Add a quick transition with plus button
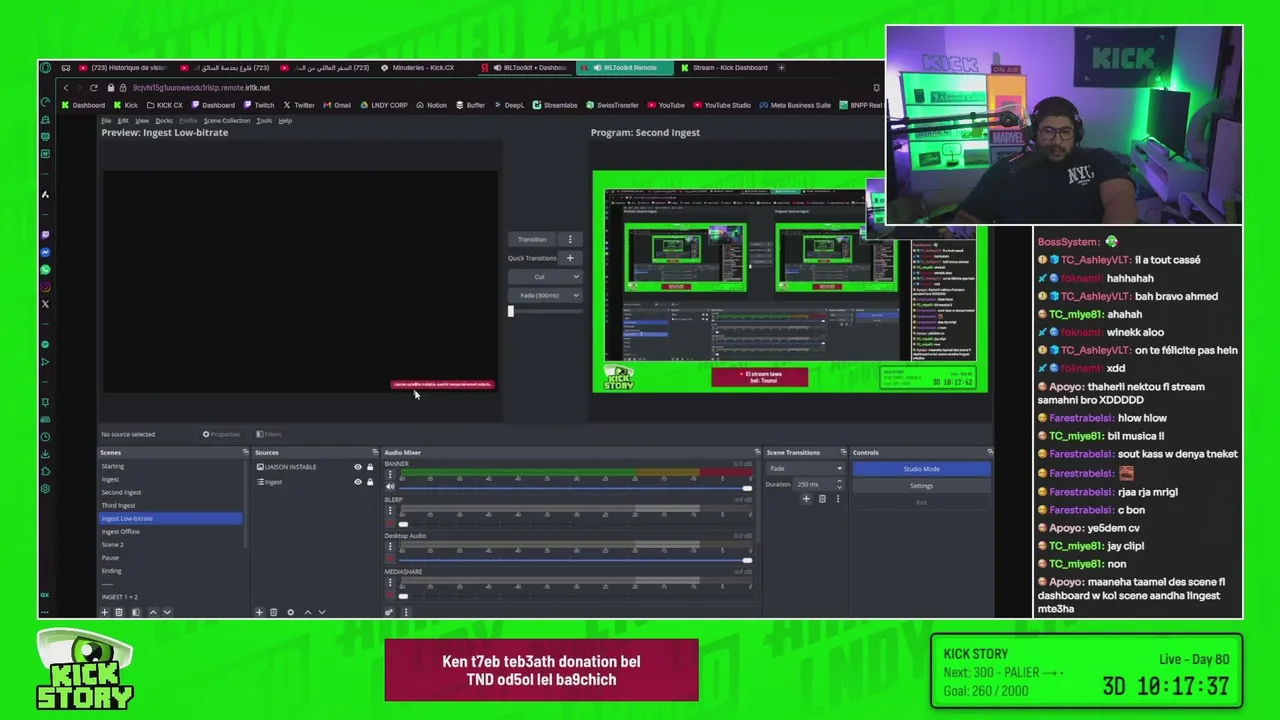 point(570,258)
